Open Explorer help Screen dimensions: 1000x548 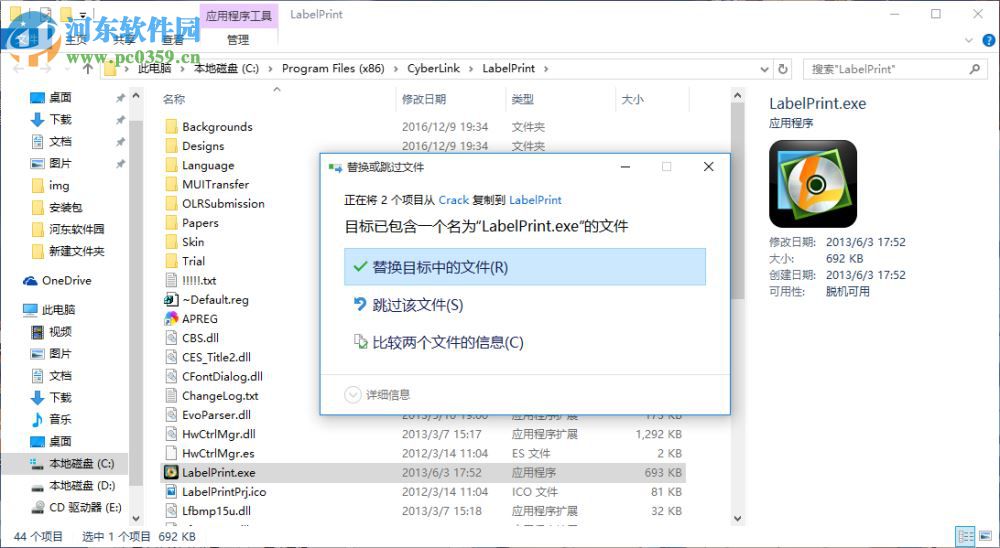[x=989, y=40]
